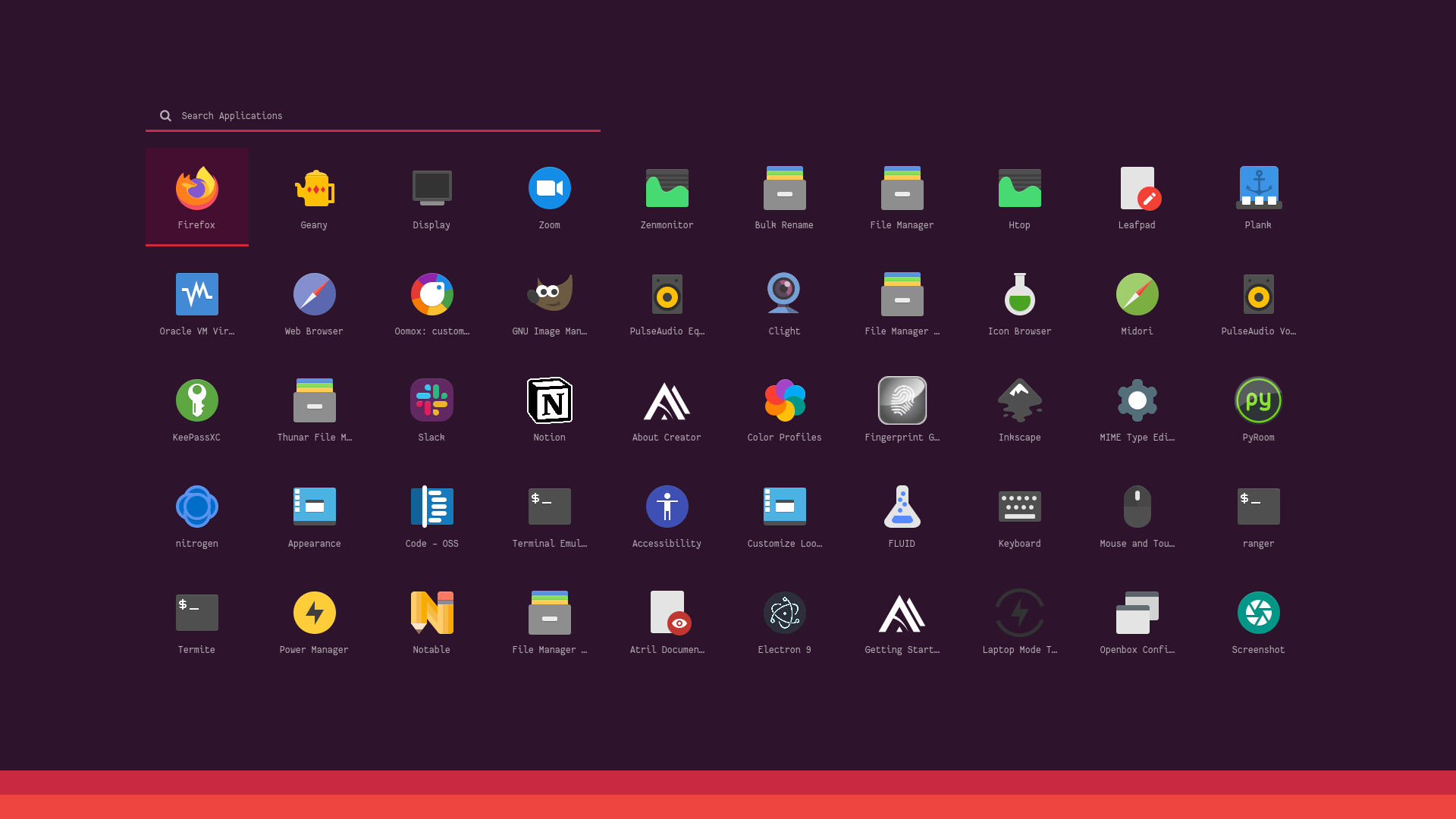Click the search magnifier icon
The height and width of the screenshot is (819, 1456).
click(165, 116)
